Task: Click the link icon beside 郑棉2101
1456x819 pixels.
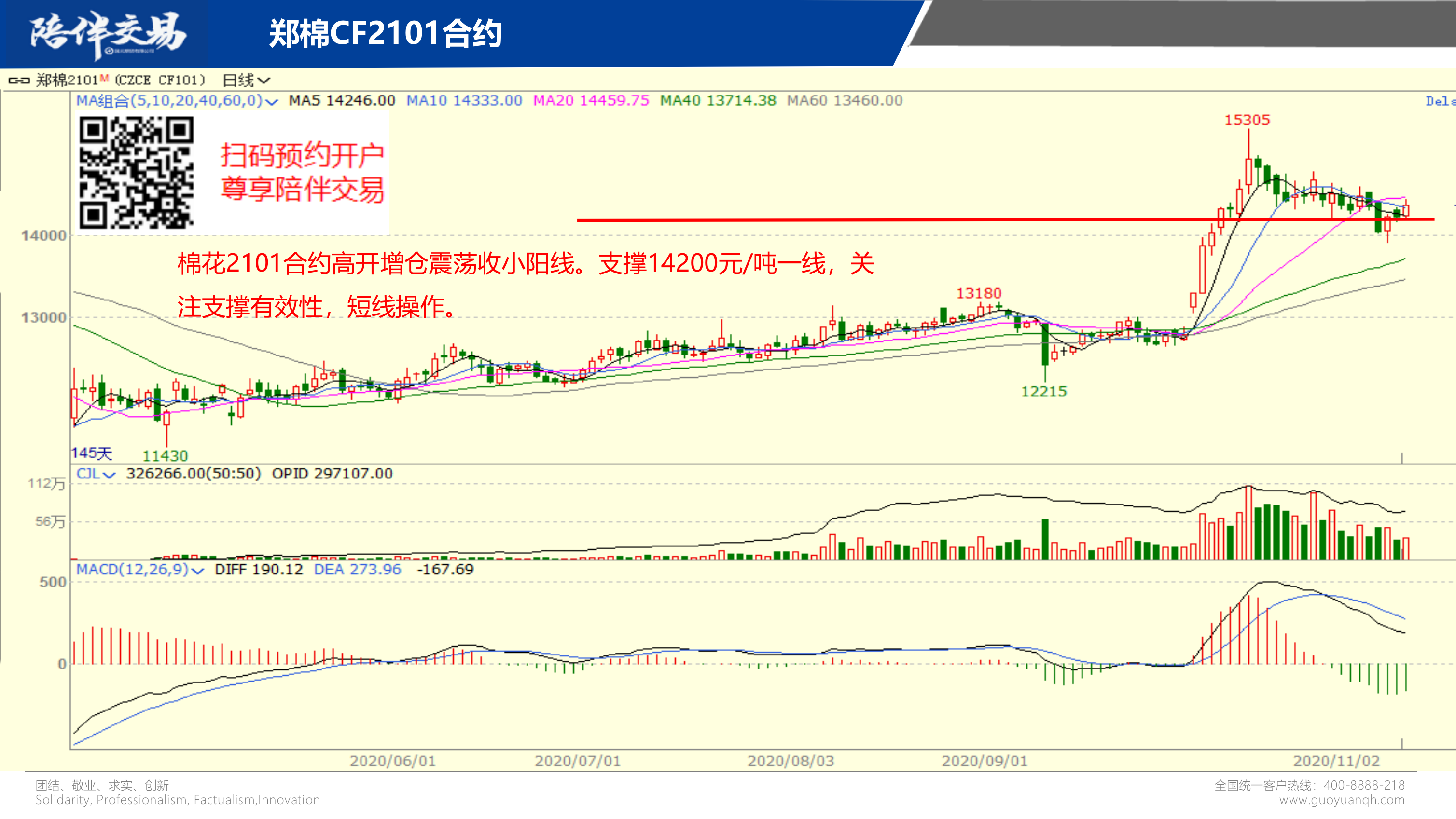Action: point(19,81)
